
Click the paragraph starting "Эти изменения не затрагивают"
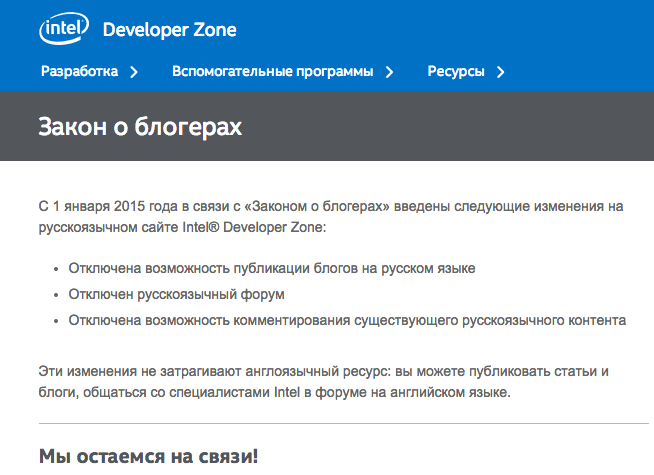(x=324, y=382)
